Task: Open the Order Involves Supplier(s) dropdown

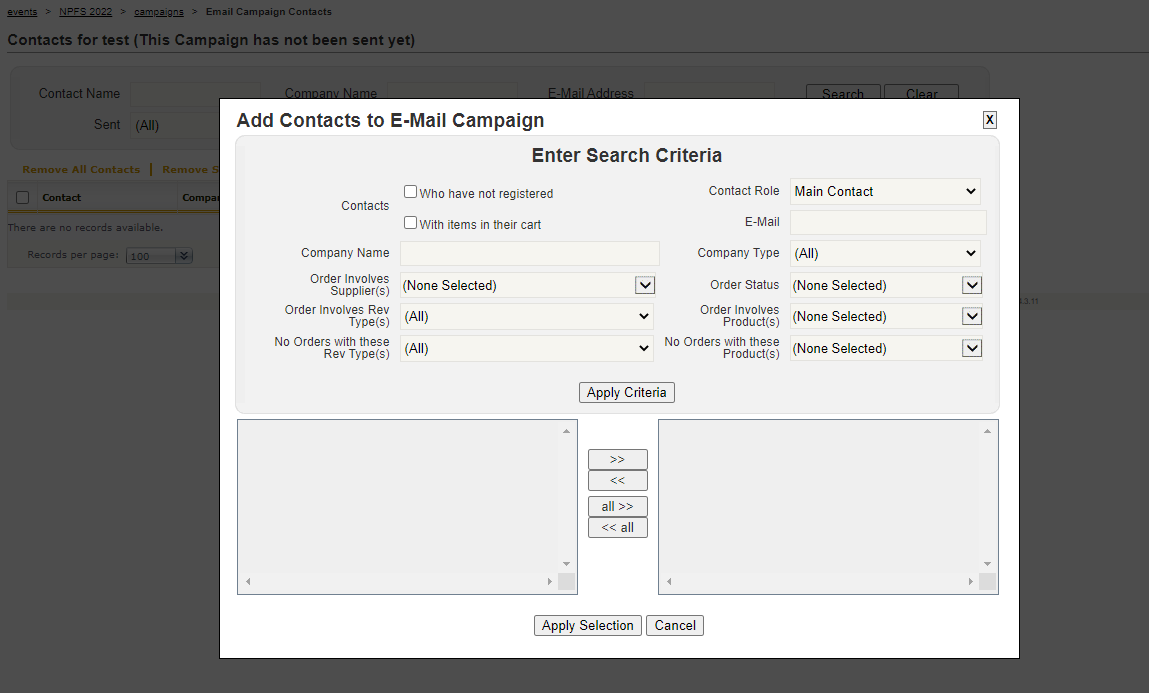Action: click(645, 285)
